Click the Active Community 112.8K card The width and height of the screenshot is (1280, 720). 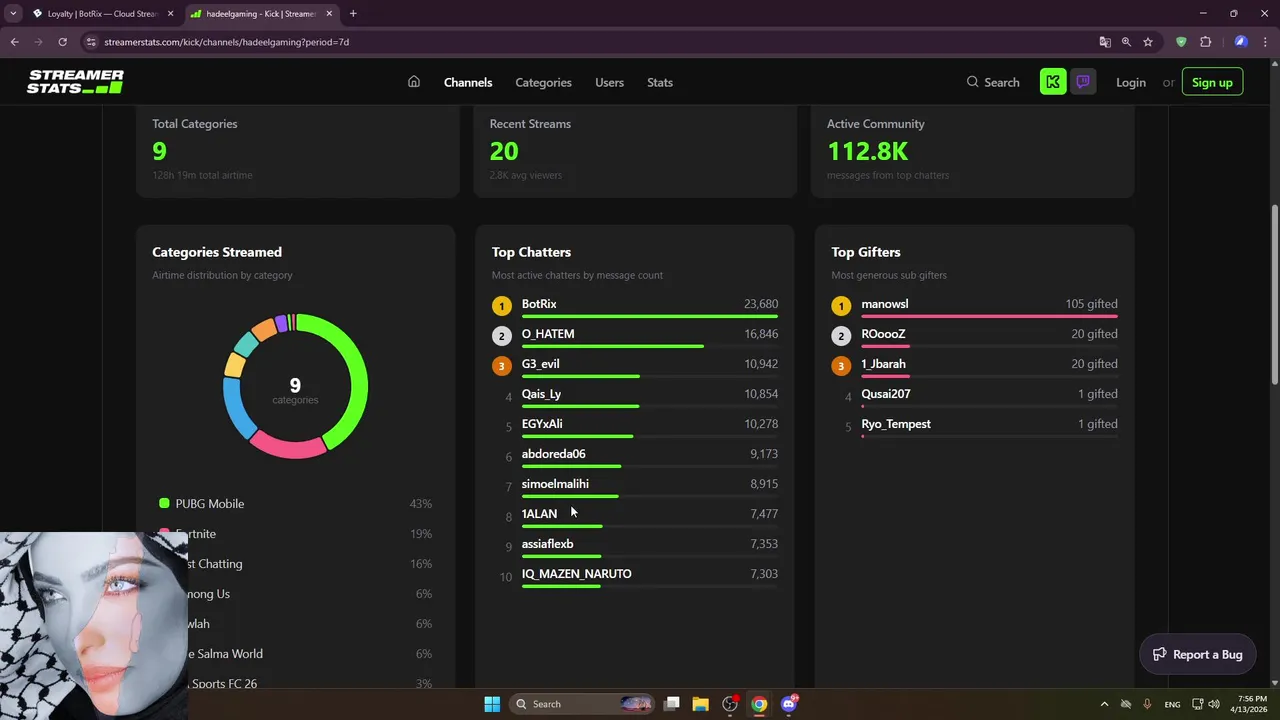[972, 150]
